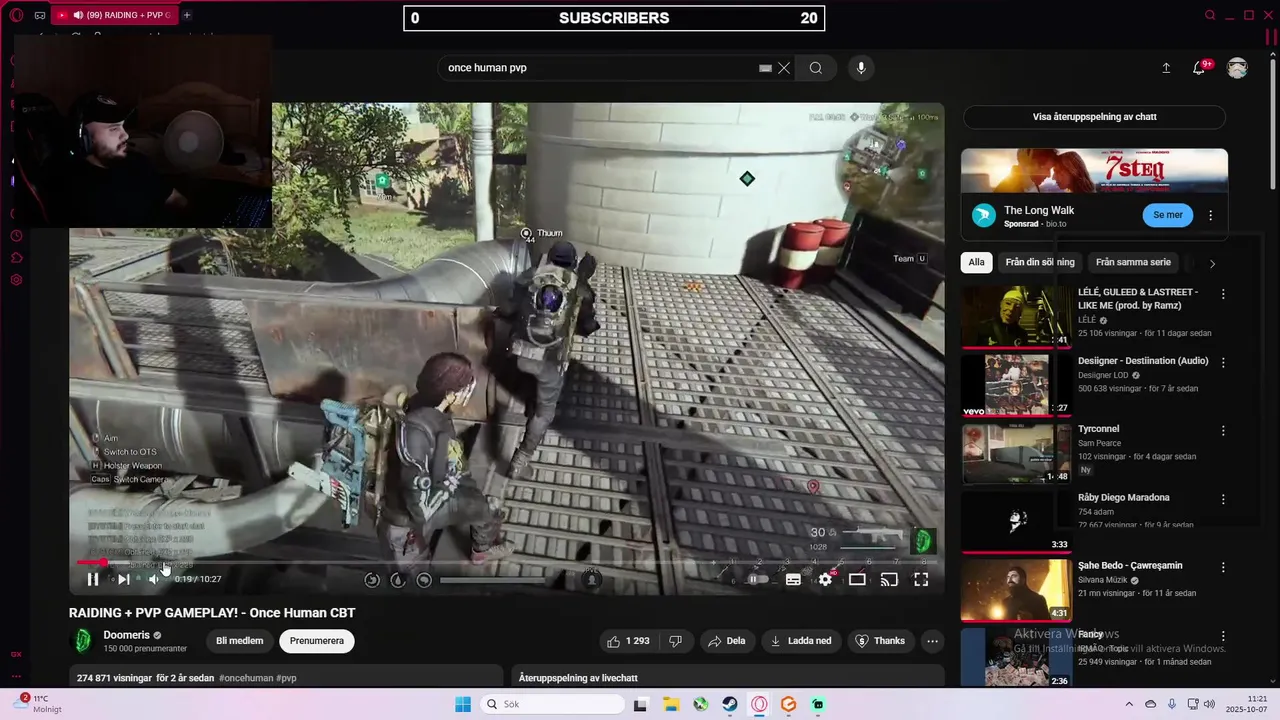This screenshot has width=1280, height=720.
Task: Open the Windows Start menu
Action: [463, 704]
